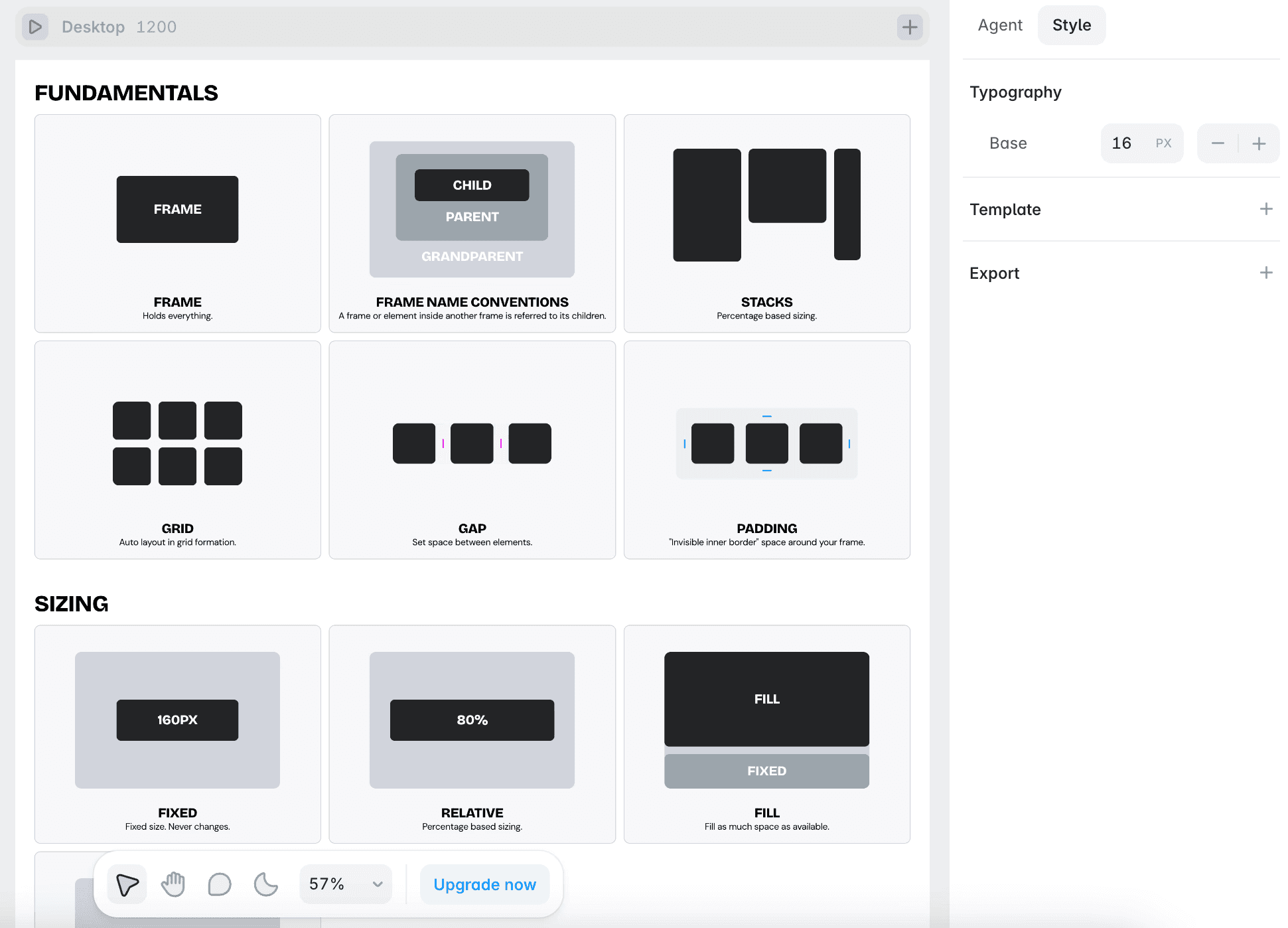Select the dark FRAME rectangle
1288x928 pixels.
pos(177,209)
